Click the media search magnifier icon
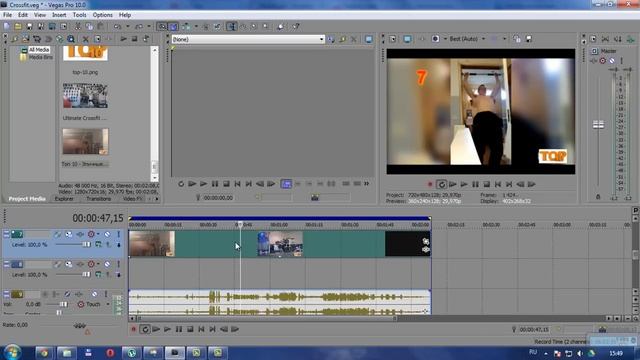Screen dimensions: 640x360 (x=71, y=39)
